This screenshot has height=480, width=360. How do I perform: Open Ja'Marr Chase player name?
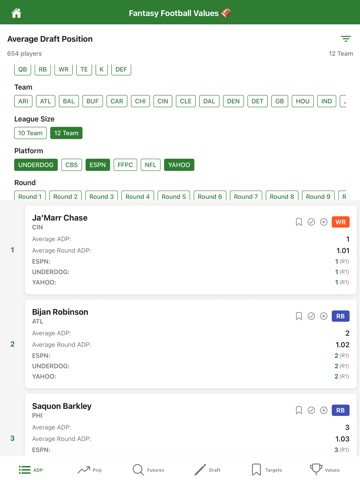point(60,218)
